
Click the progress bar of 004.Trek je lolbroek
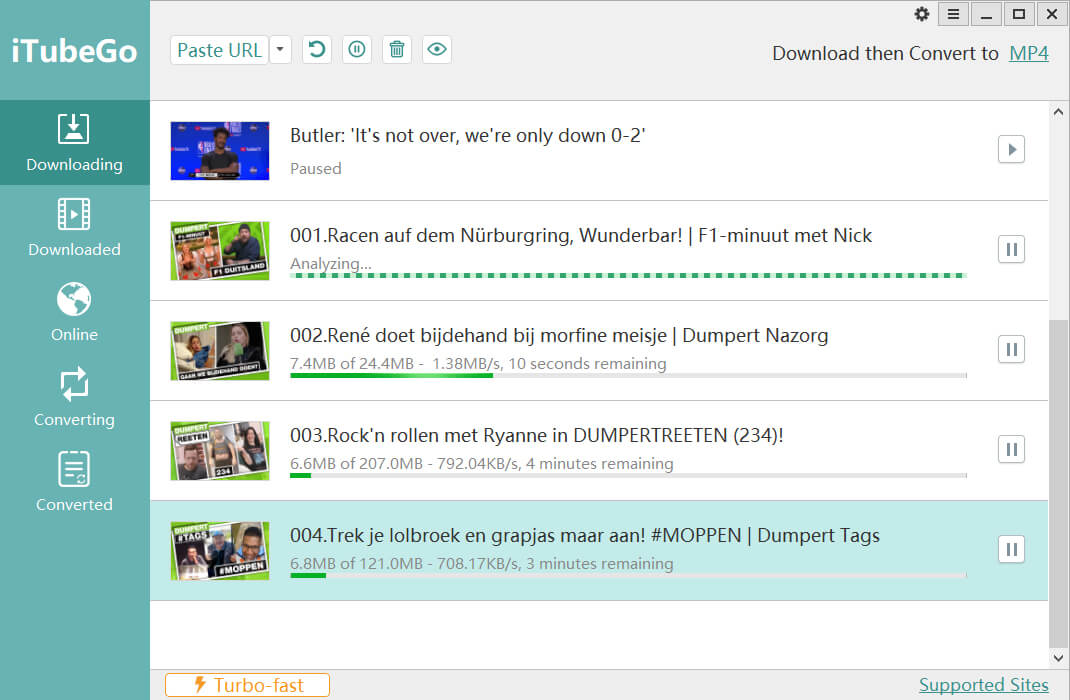[x=628, y=575]
